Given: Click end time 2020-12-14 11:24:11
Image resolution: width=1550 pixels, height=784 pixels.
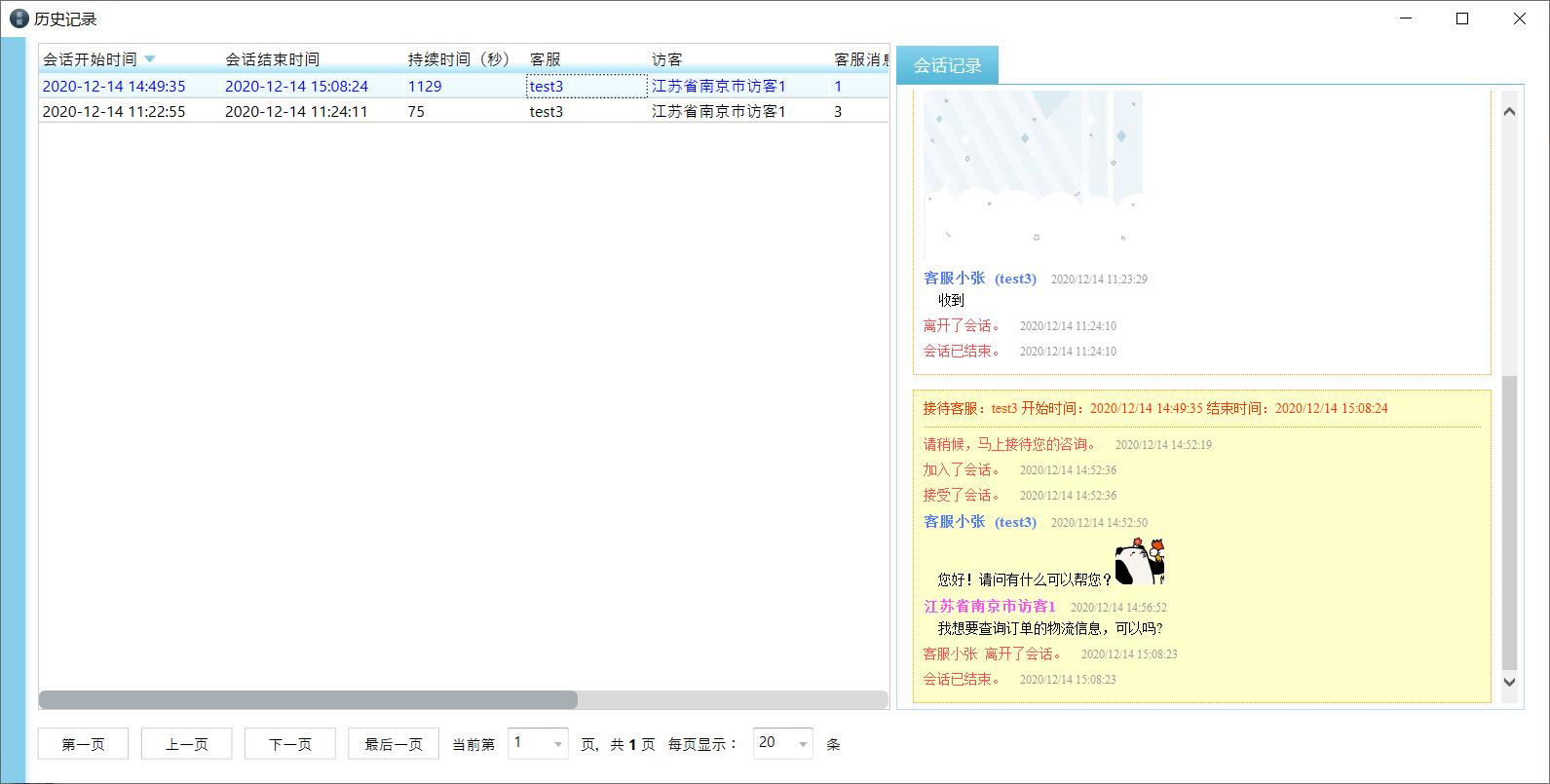Looking at the screenshot, I should (296, 111).
